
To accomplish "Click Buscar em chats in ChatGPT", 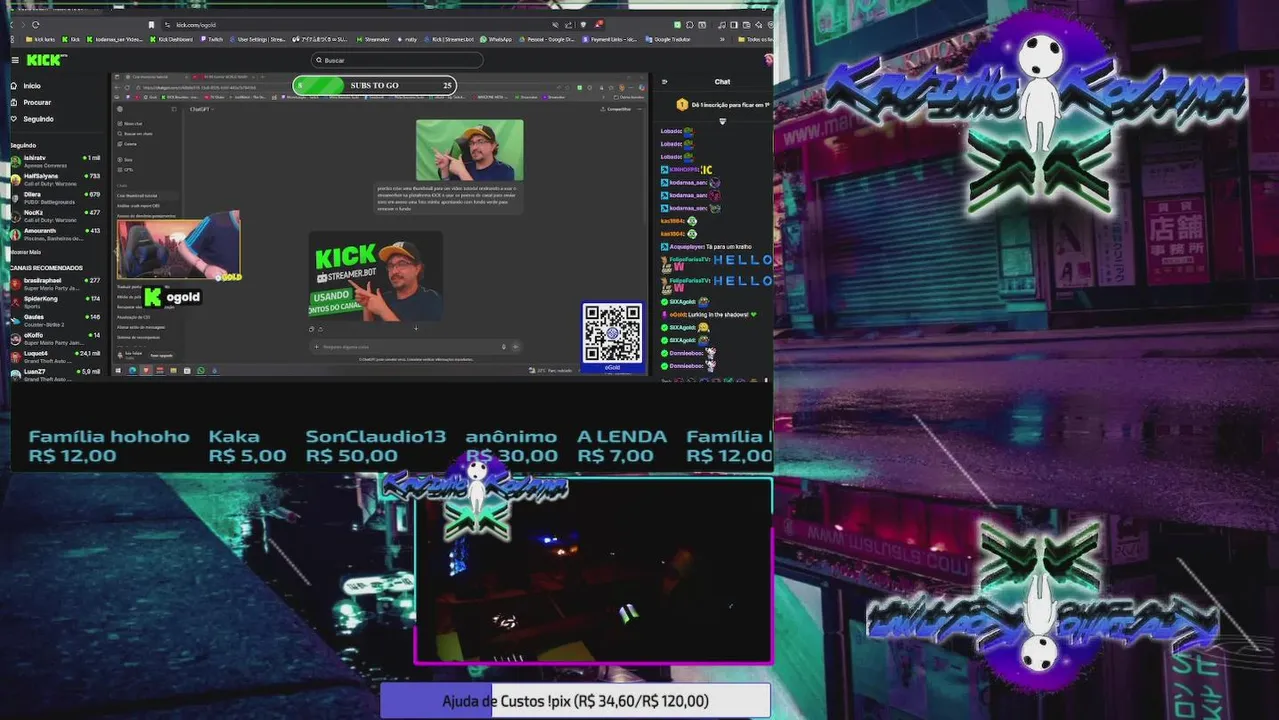I will tap(135, 133).
